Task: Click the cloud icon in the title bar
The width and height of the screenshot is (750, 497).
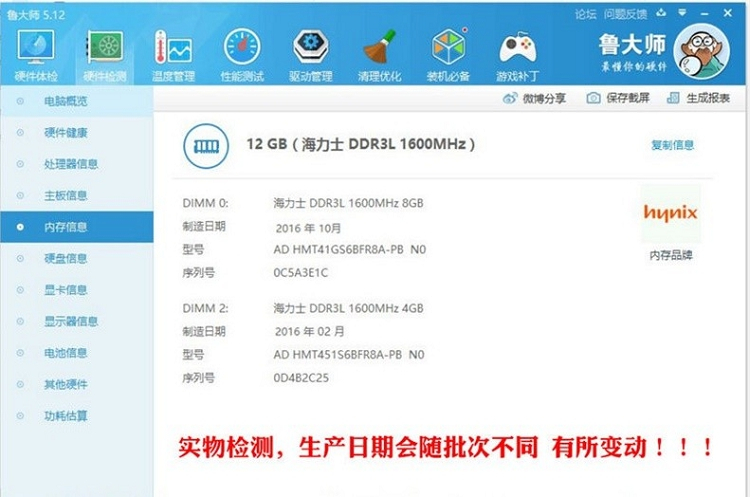Action: pyautogui.click(x=662, y=13)
